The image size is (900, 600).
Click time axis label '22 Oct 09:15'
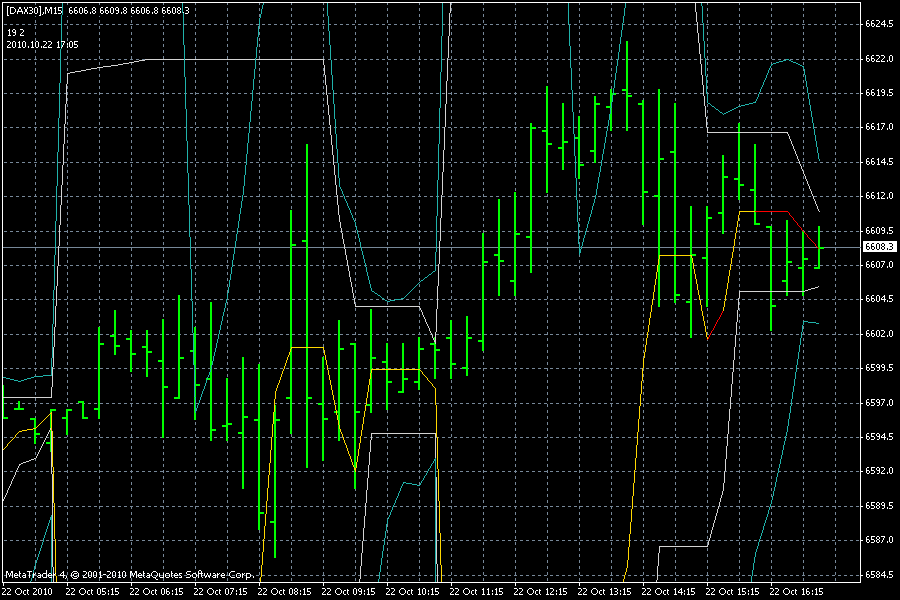[x=348, y=591]
